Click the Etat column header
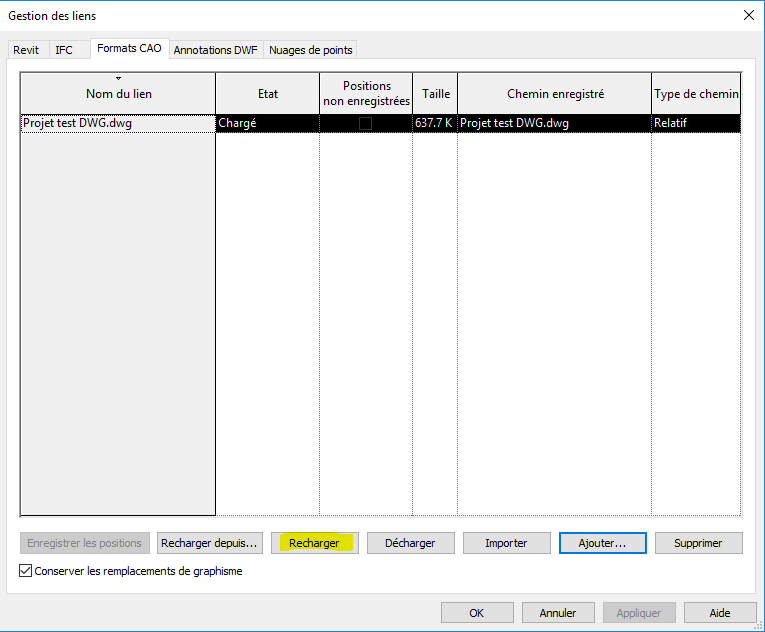 click(x=267, y=94)
